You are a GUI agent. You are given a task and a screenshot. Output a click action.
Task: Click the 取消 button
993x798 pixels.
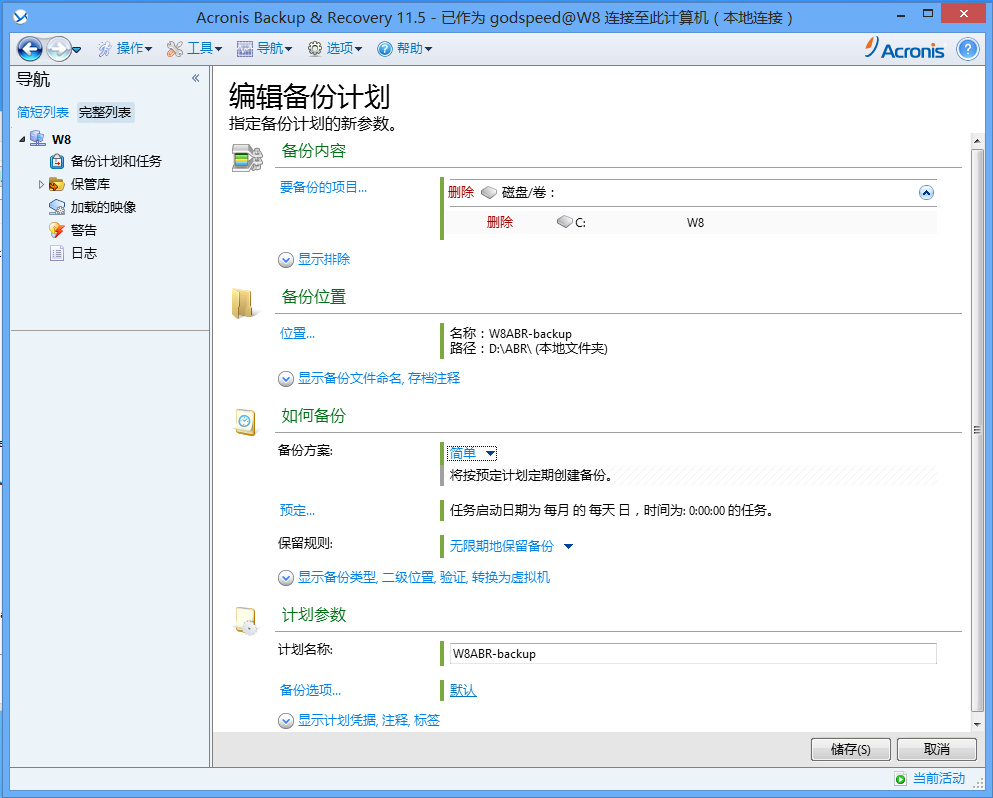[937, 749]
